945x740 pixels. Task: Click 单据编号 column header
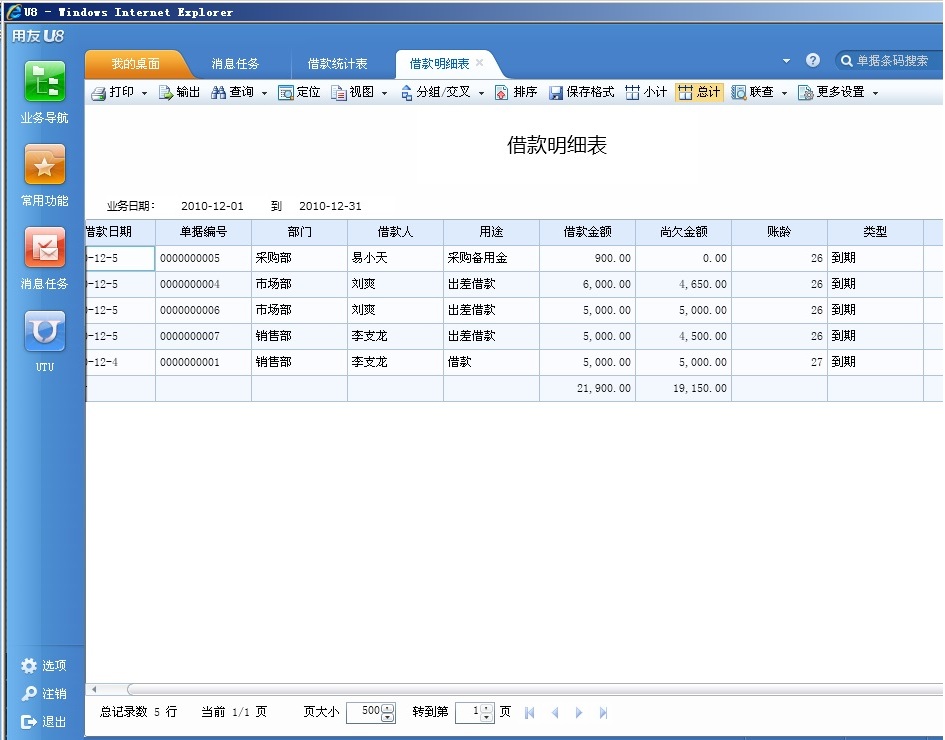[204, 232]
